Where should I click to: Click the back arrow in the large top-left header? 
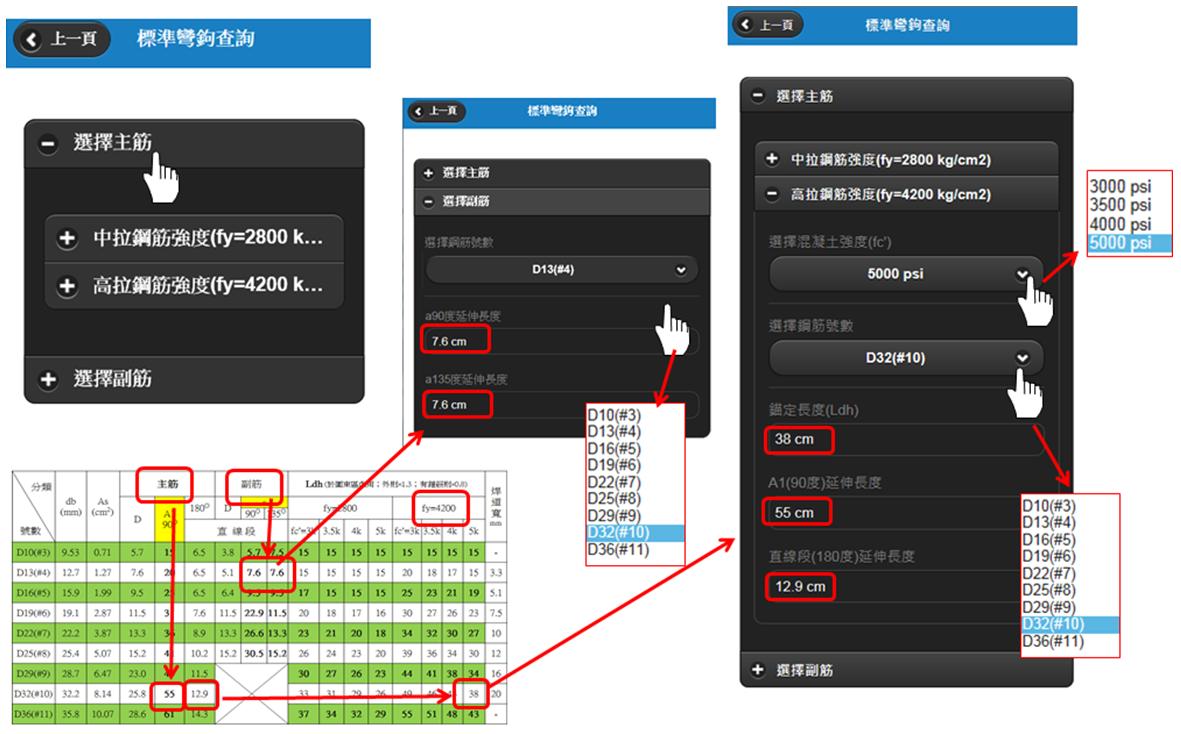tap(33, 41)
